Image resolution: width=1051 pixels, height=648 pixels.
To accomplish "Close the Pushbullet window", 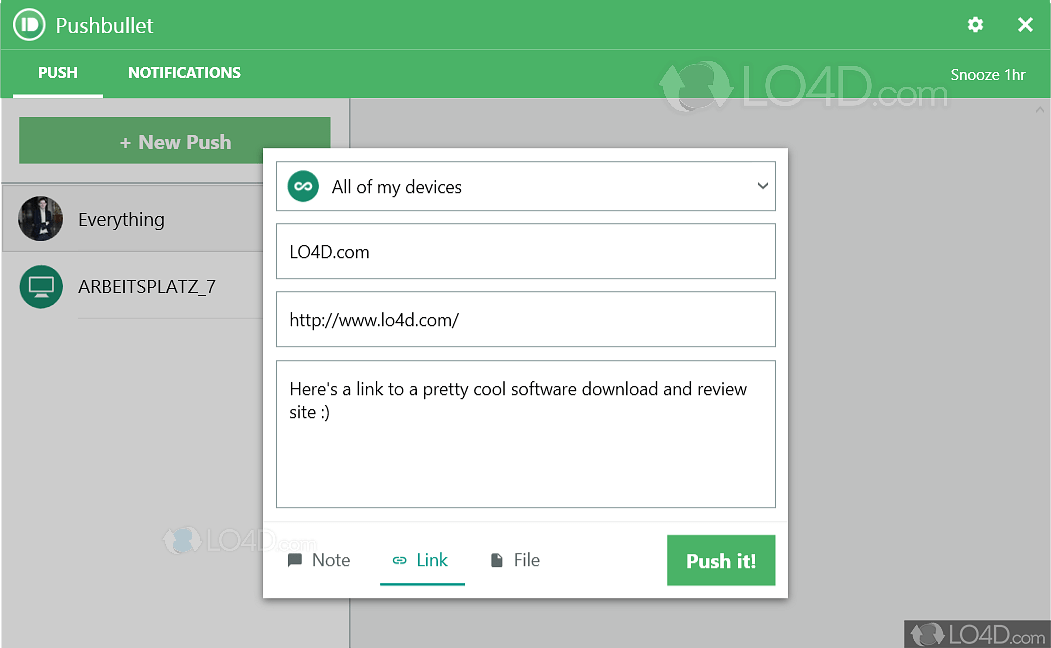I will pos(1025,25).
